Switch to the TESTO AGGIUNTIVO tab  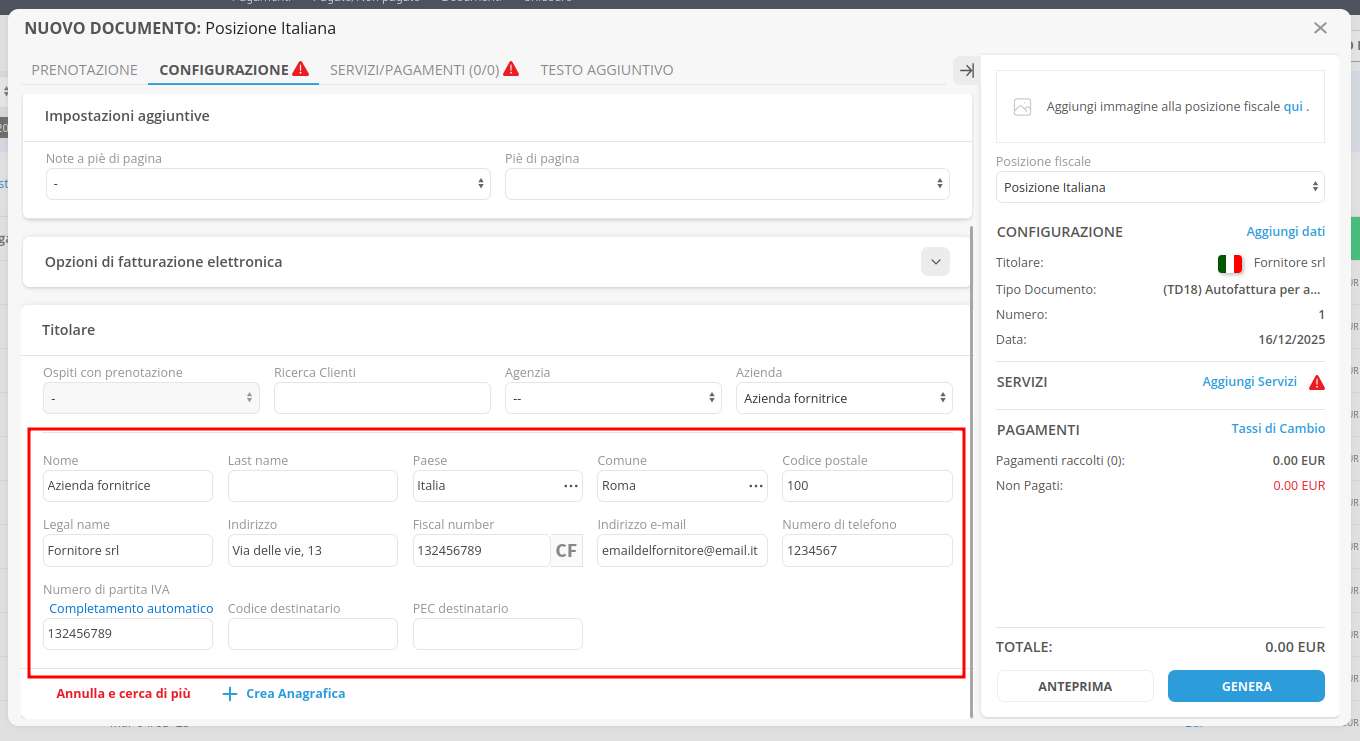[606, 70]
